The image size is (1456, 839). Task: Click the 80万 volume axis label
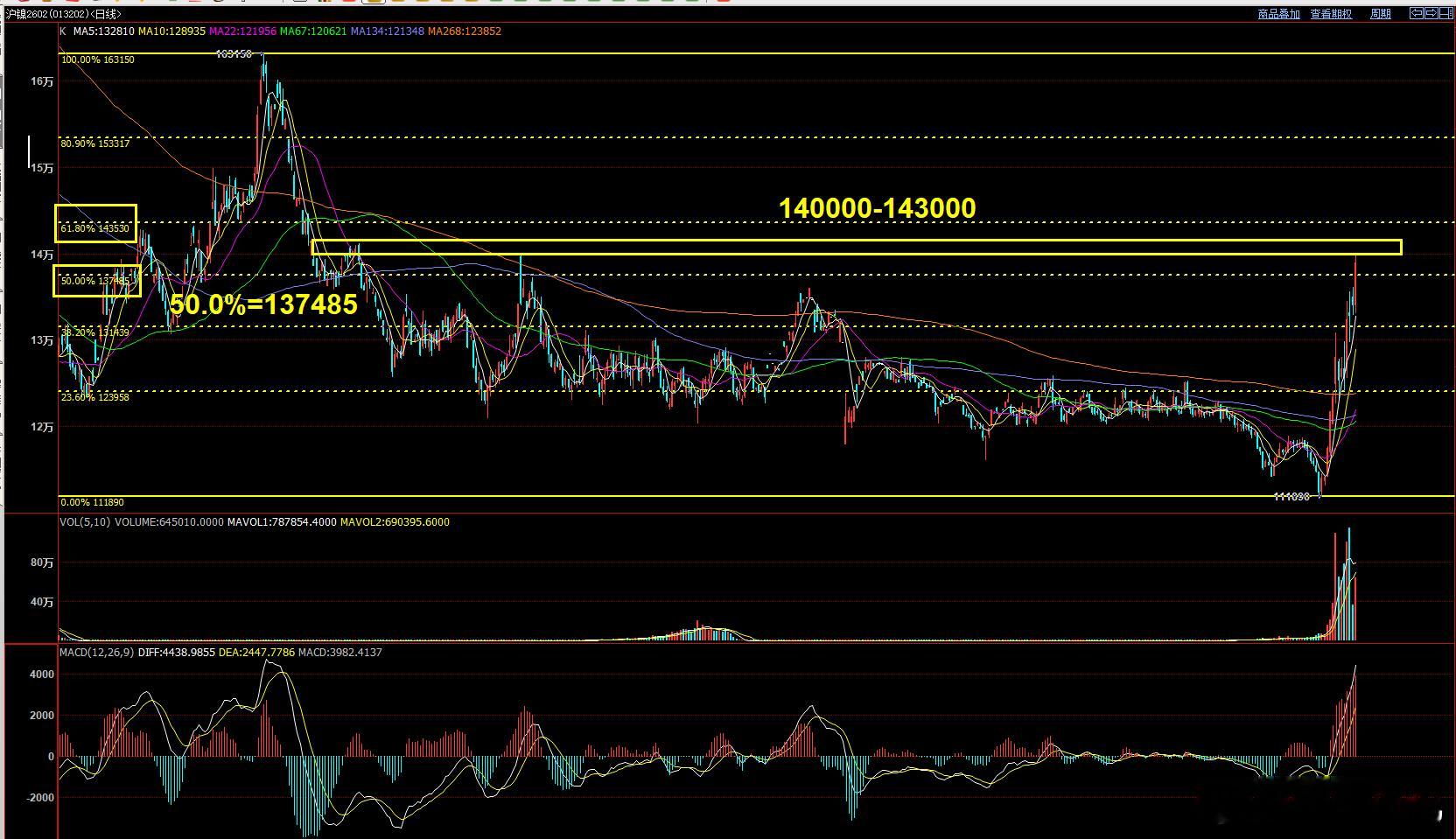[42, 563]
